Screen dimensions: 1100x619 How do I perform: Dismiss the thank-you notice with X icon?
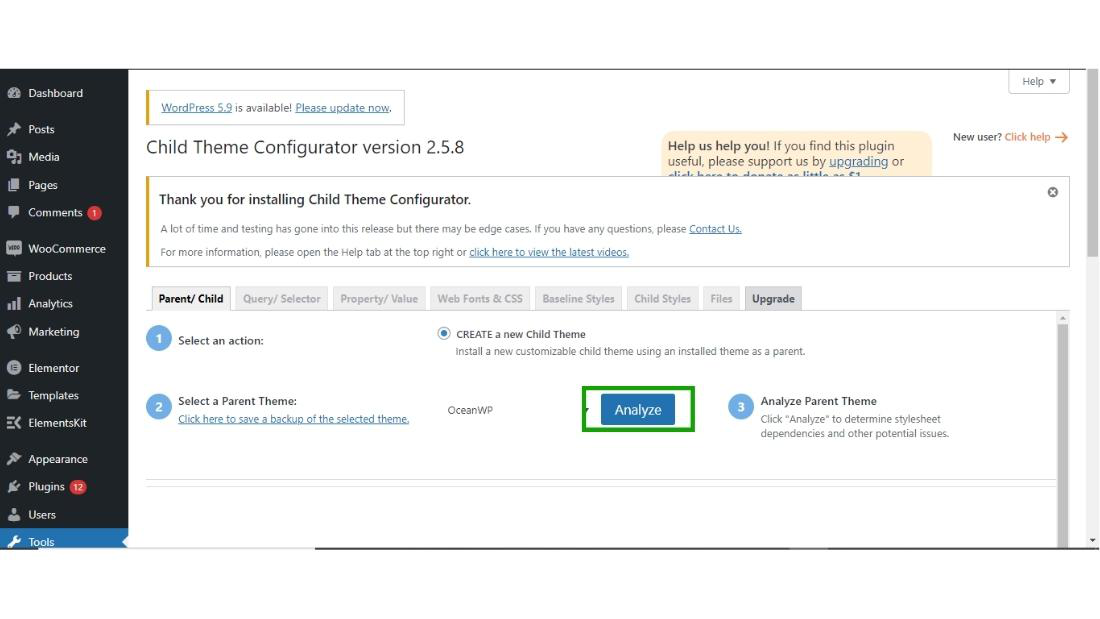click(x=1052, y=192)
